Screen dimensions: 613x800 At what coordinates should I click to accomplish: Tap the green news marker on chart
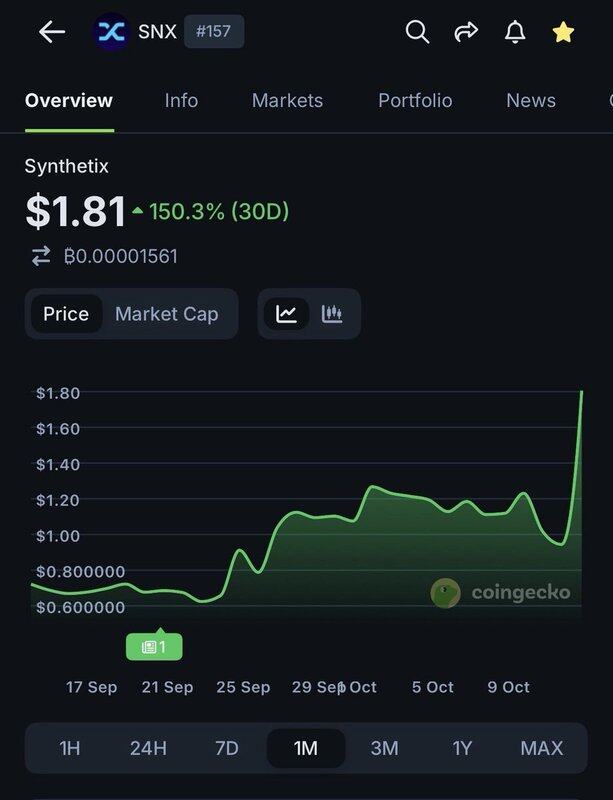(x=154, y=647)
